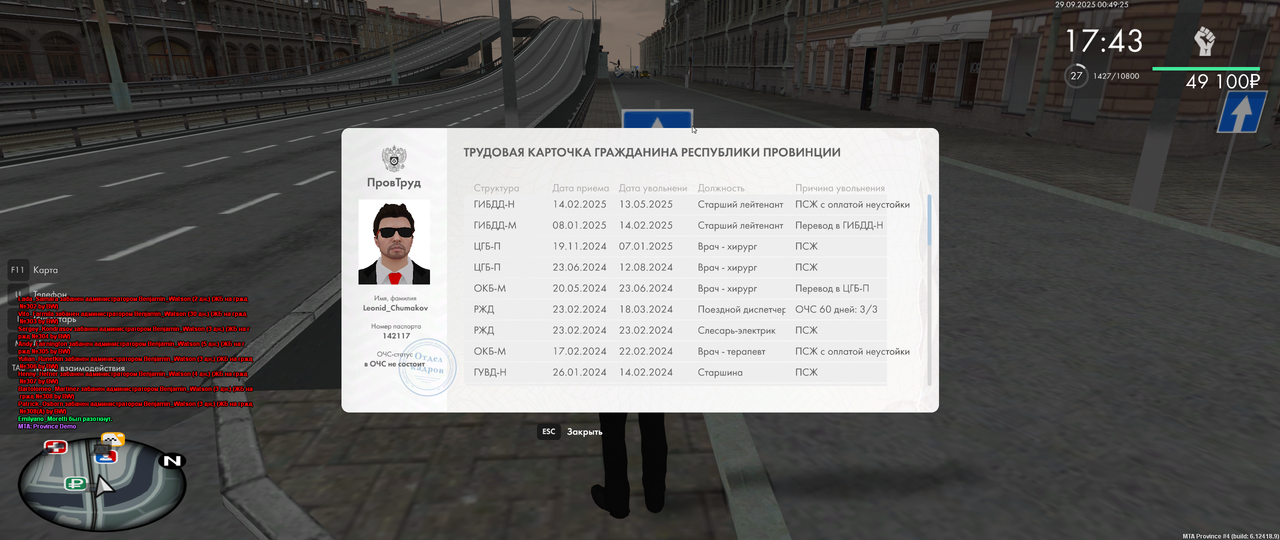The image size is (1280, 540).
Task: Click dismissal date 07.01.2025
Action: (x=646, y=246)
